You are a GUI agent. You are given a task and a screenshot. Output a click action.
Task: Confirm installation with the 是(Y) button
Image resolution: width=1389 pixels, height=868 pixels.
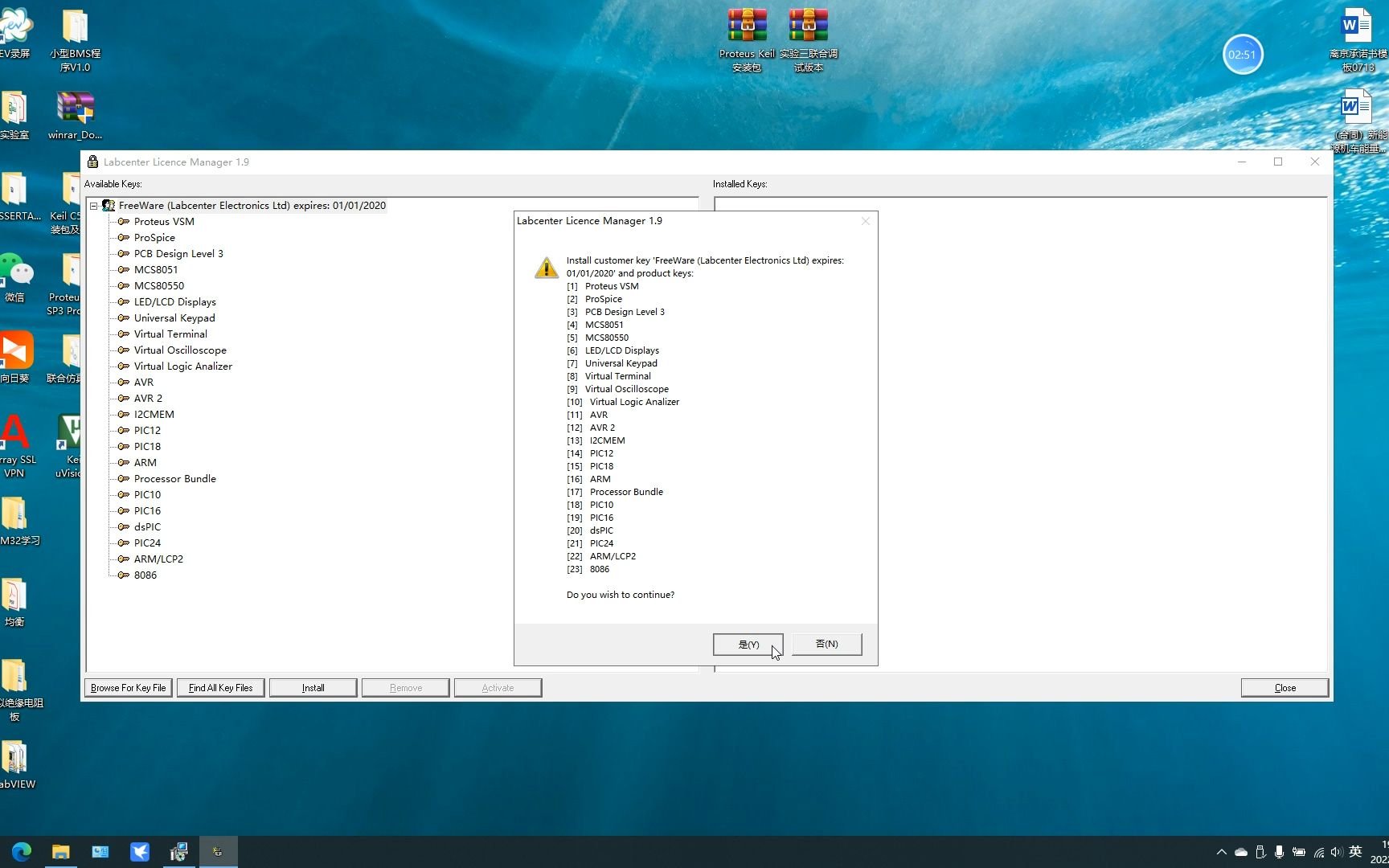[x=748, y=644]
